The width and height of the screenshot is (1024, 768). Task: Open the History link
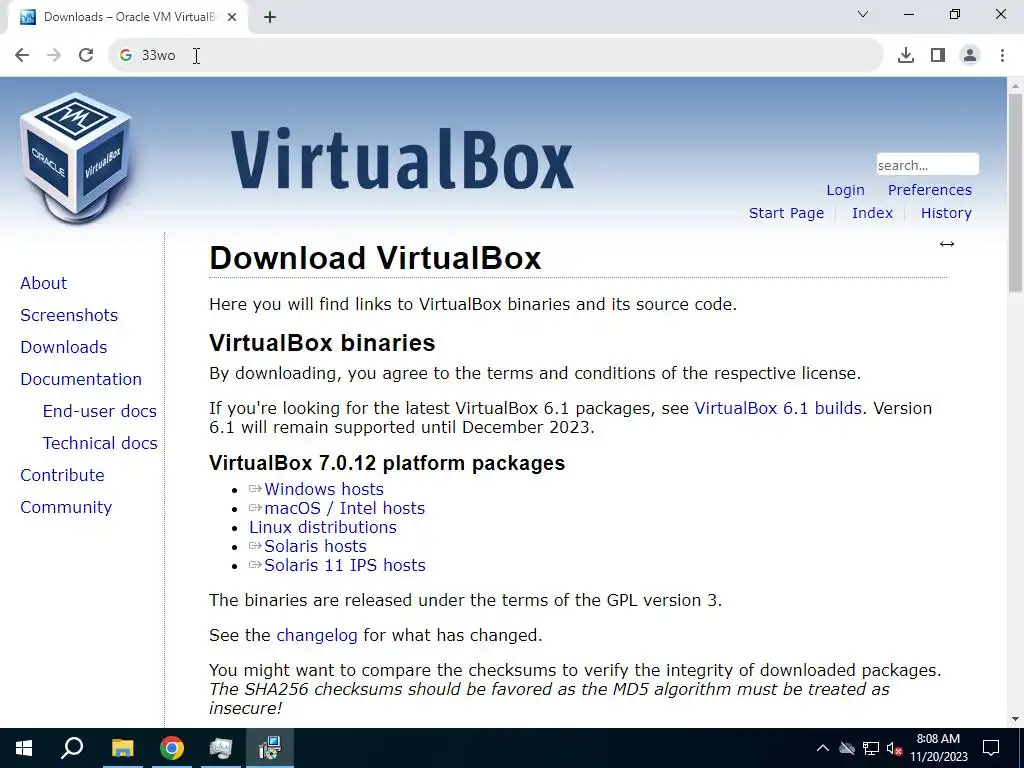coord(946,213)
